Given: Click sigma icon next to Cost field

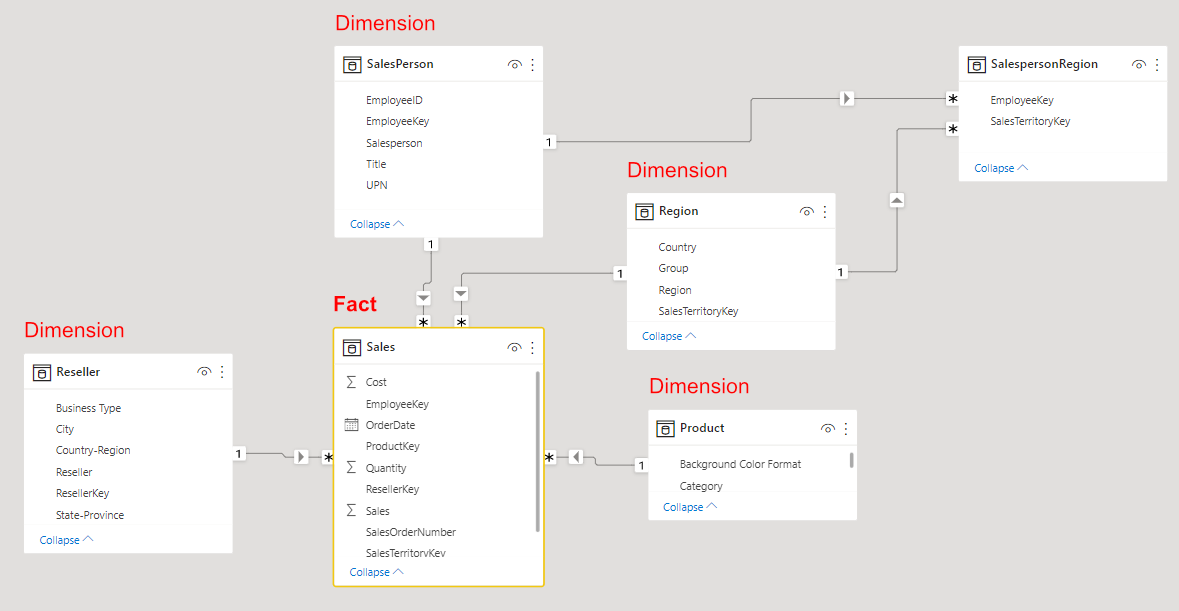Looking at the screenshot, I should pos(351,382).
